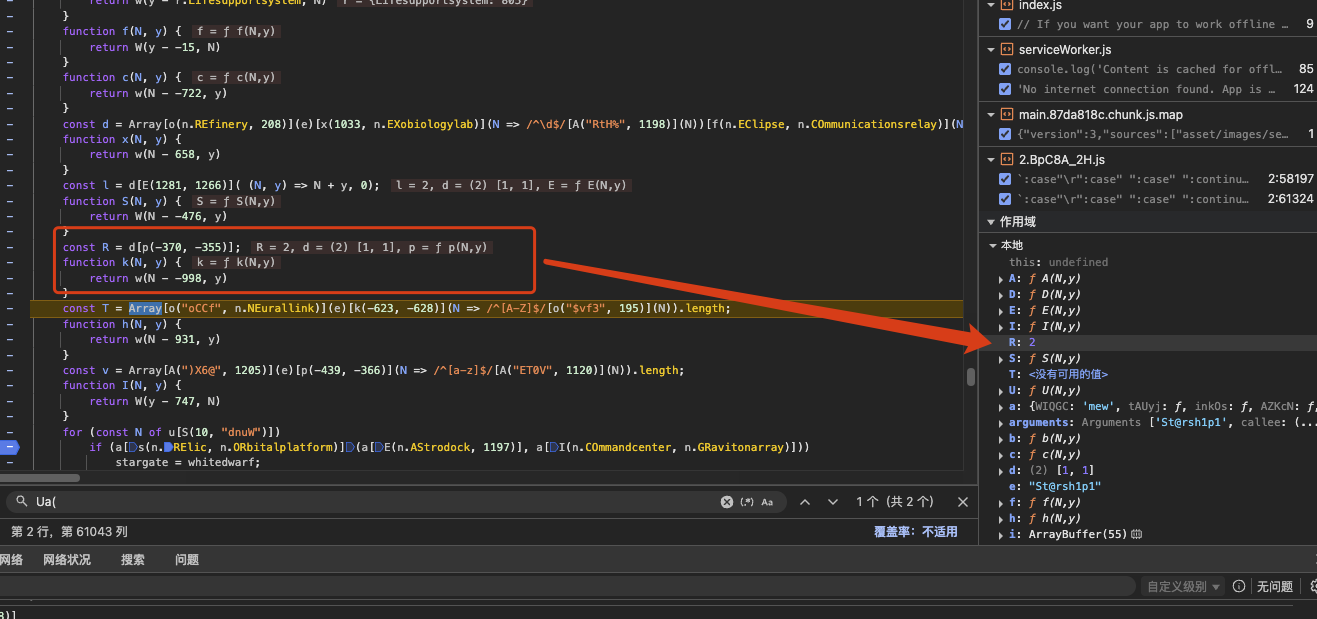Jump to the previous search result

pos(805,502)
